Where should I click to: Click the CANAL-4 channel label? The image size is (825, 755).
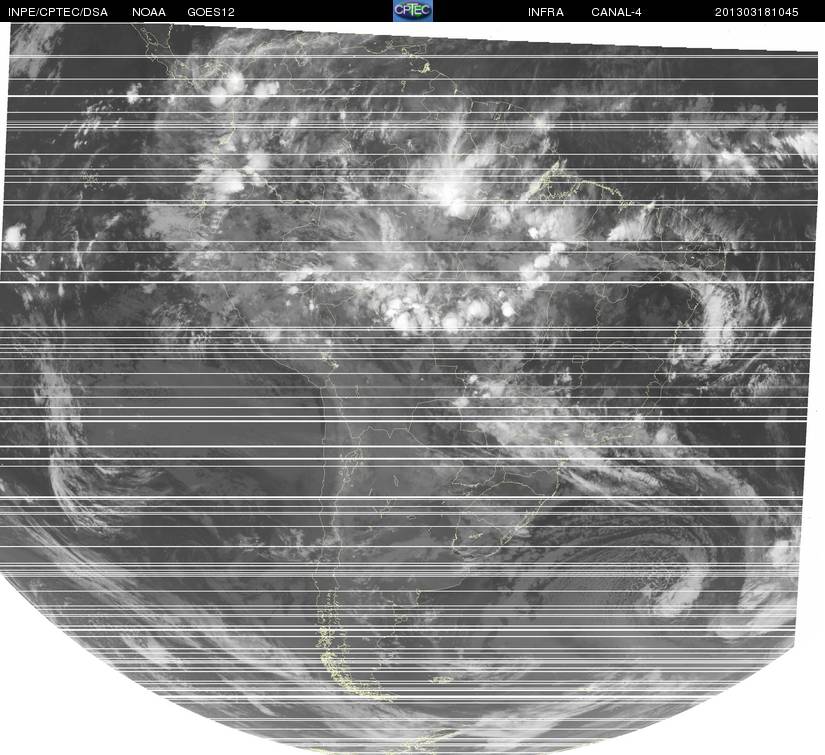click(616, 12)
